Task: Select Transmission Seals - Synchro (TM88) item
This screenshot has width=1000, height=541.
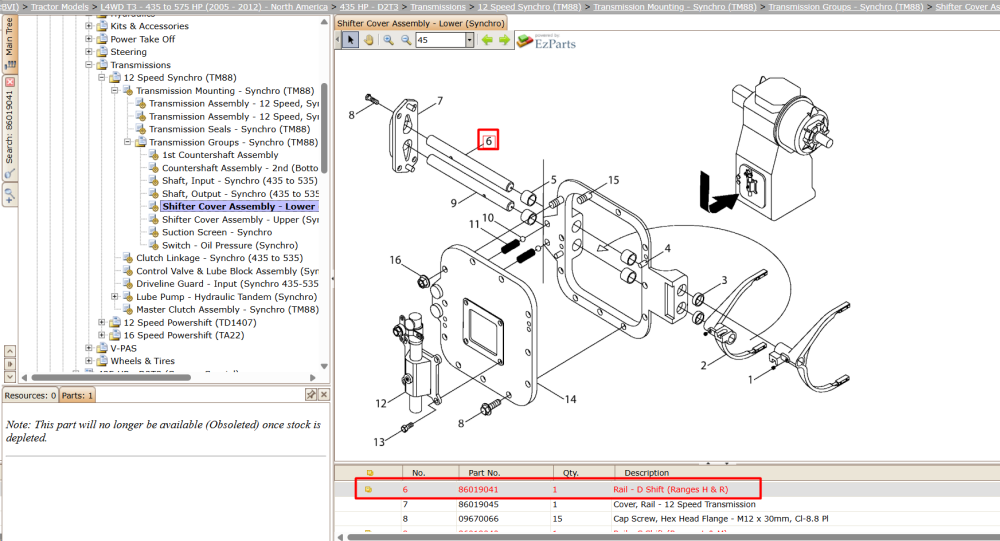Action: click(x=229, y=129)
